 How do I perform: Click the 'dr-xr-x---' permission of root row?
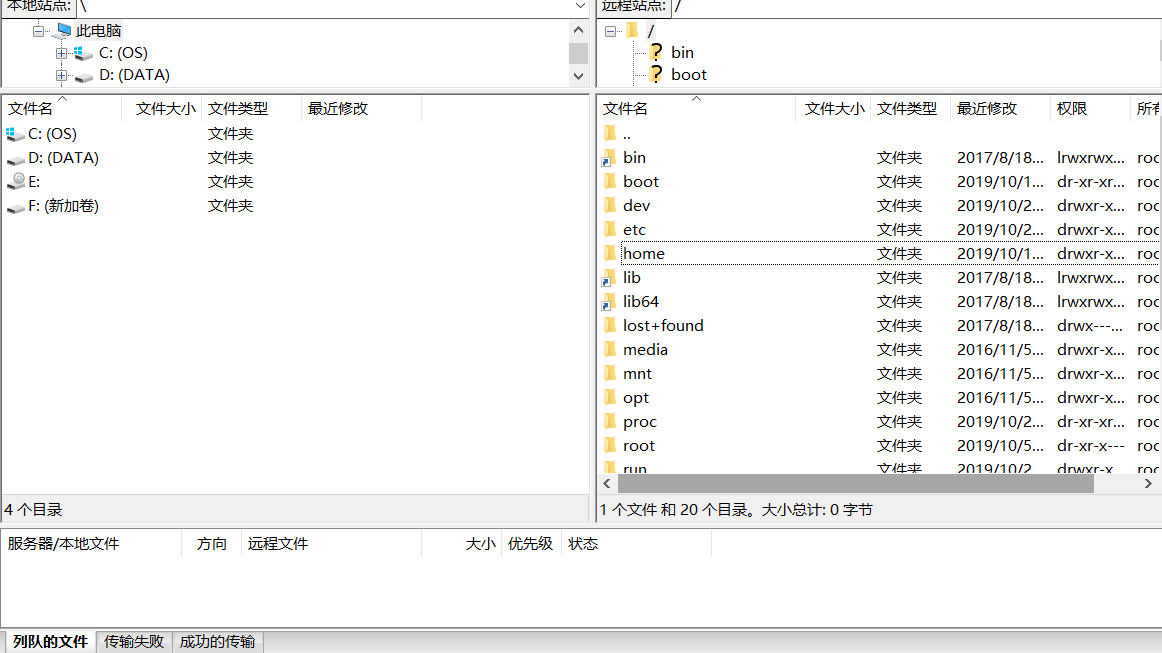1091,445
